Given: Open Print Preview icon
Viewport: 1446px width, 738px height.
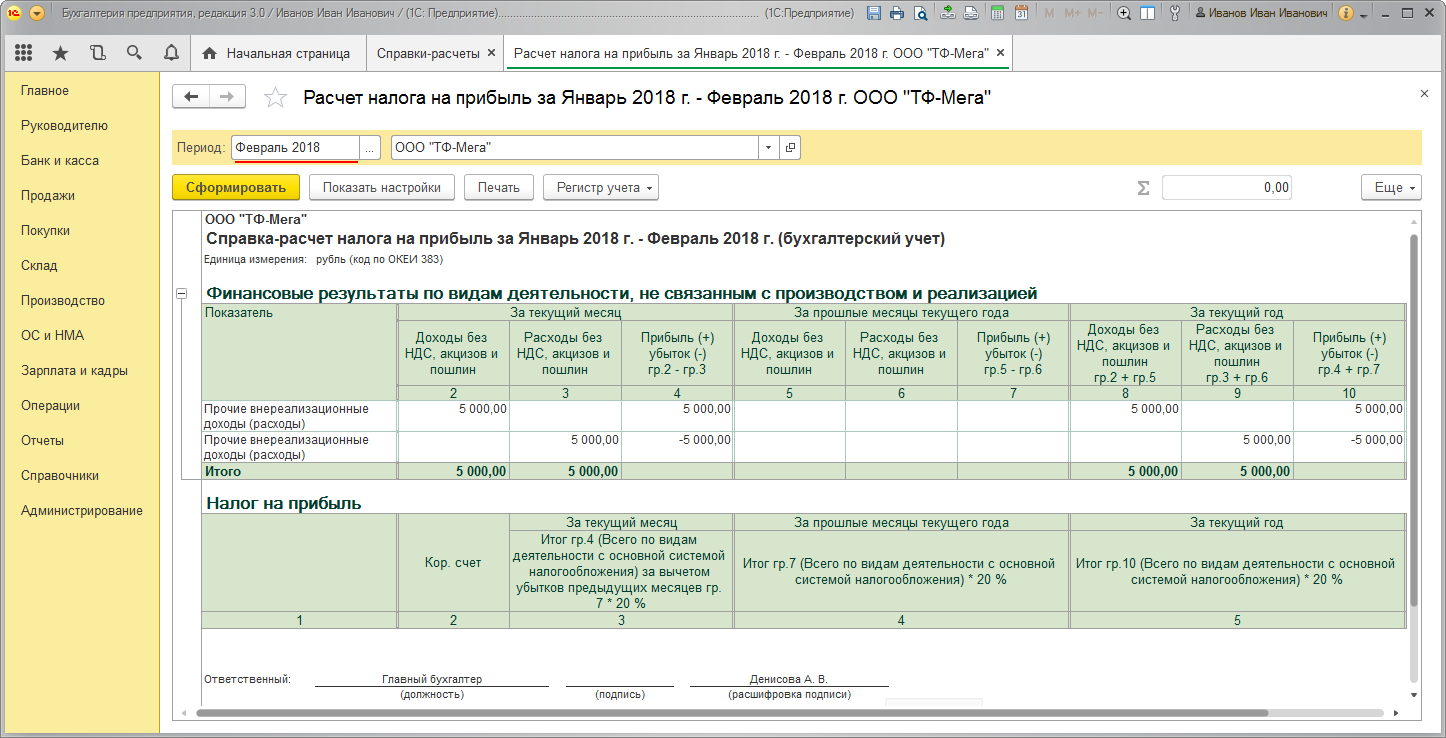Looking at the screenshot, I should pyautogui.click(x=920, y=14).
